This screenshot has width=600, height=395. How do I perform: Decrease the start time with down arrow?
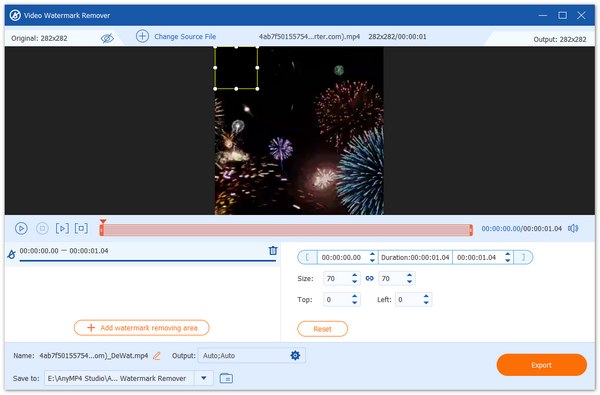coord(372,261)
